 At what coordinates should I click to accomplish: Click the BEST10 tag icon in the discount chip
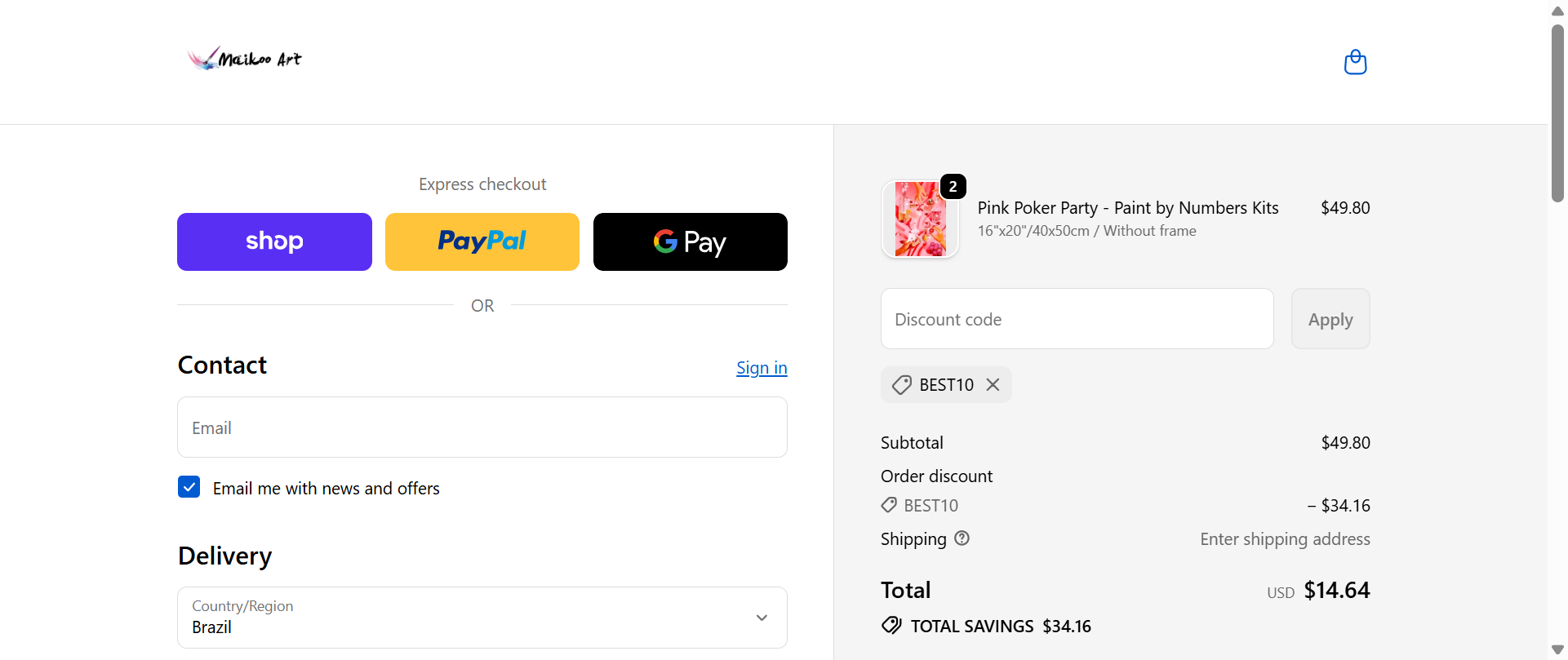902,385
